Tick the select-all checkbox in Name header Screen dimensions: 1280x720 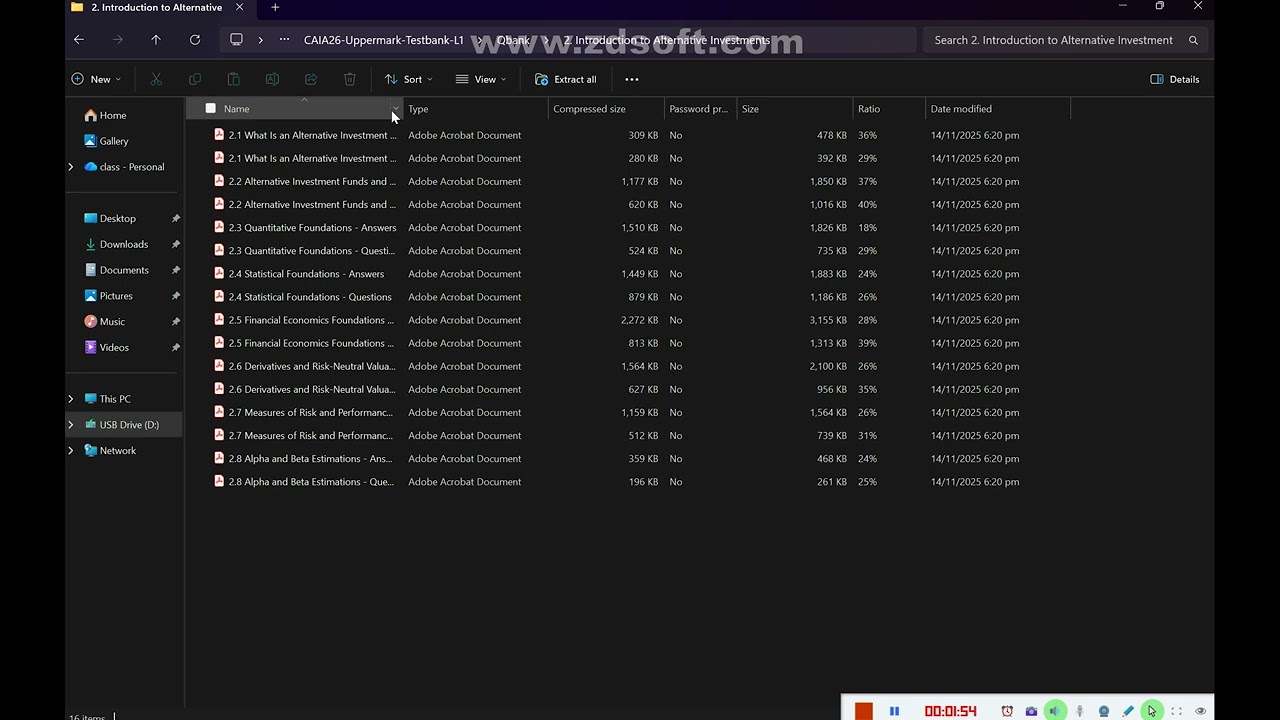pos(210,108)
